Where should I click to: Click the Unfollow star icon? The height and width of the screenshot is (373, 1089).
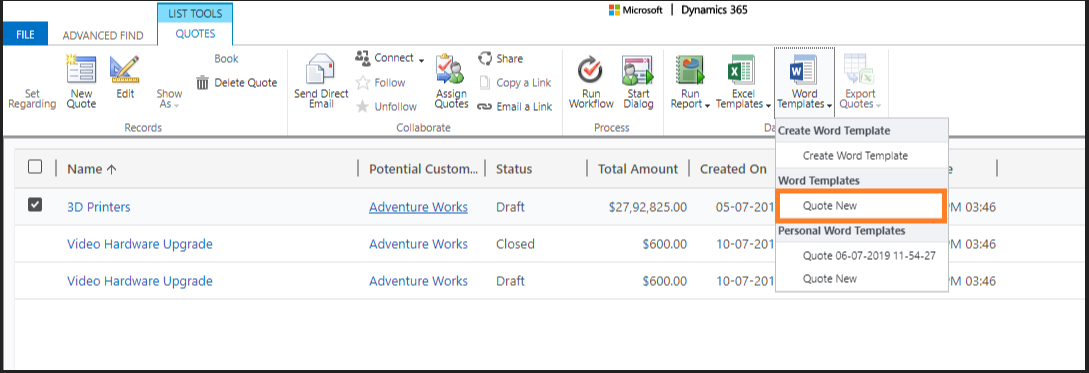pos(363,106)
